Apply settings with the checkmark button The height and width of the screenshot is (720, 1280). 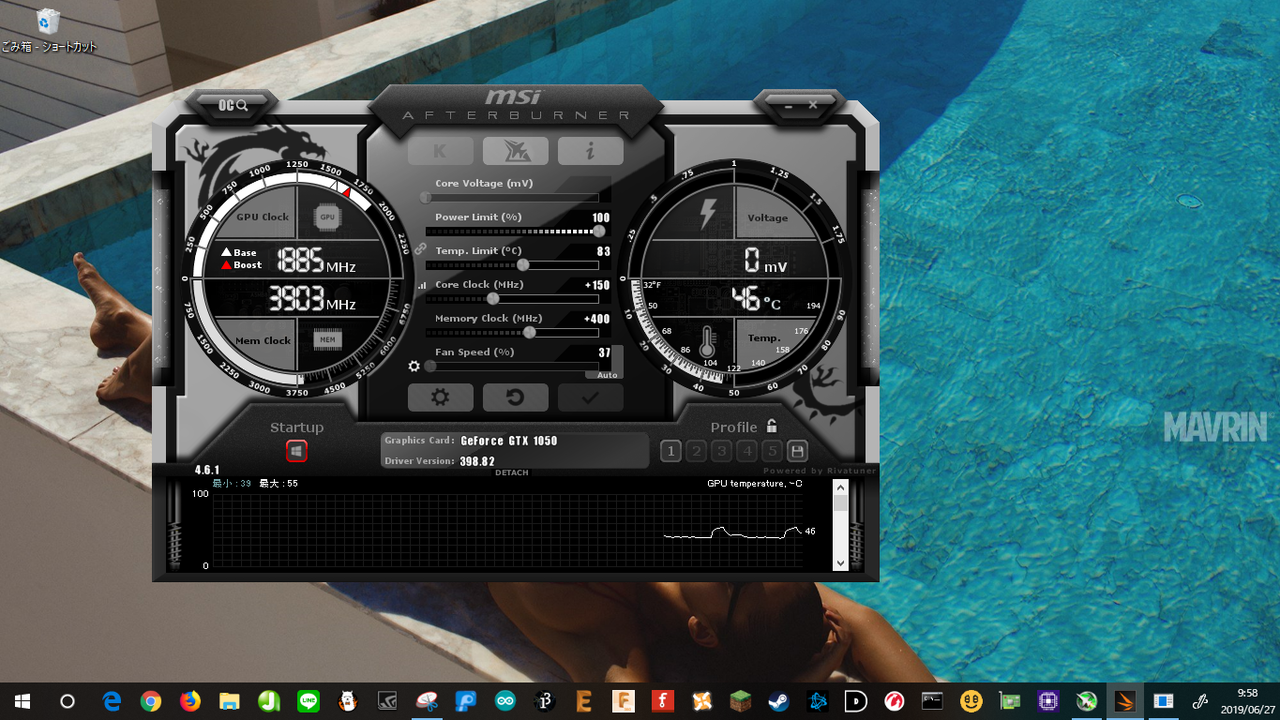coord(590,397)
